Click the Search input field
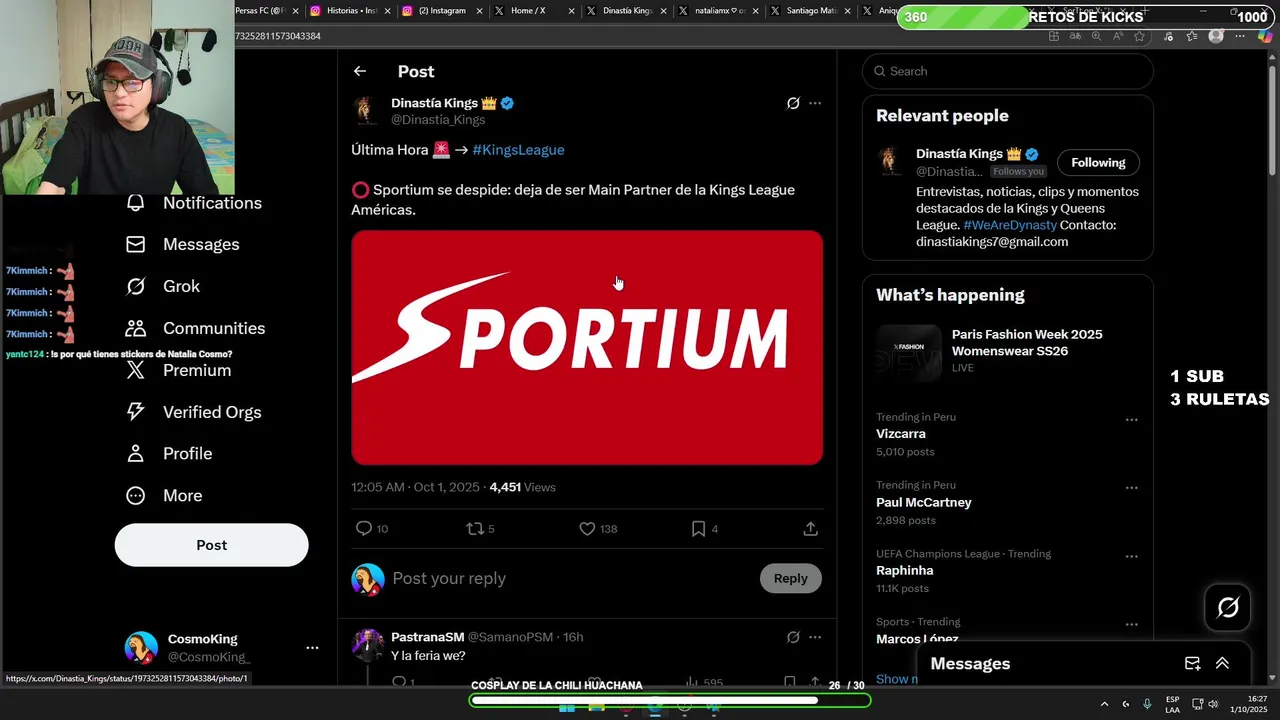The height and width of the screenshot is (720, 1280). [x=1008, y=71]
